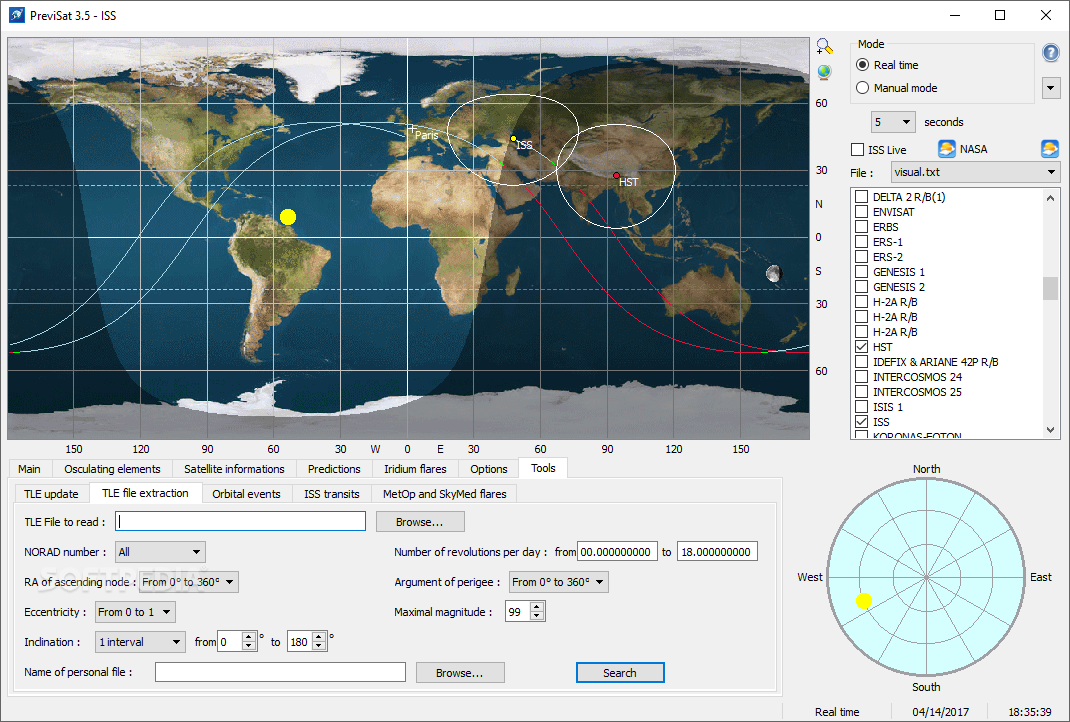Increase Maximal magnitude with up arrow

click(537, 607)
